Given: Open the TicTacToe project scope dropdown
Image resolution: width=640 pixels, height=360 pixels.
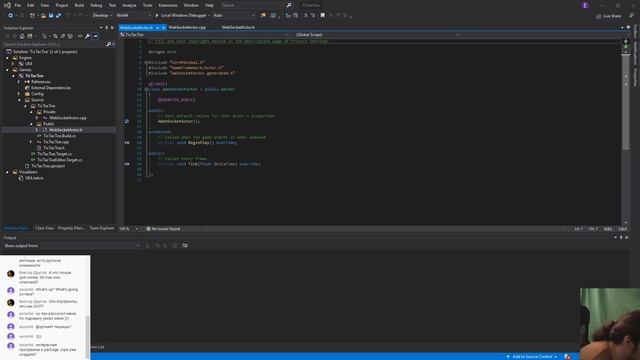Looking at the screenshot, I should [204, 35].
